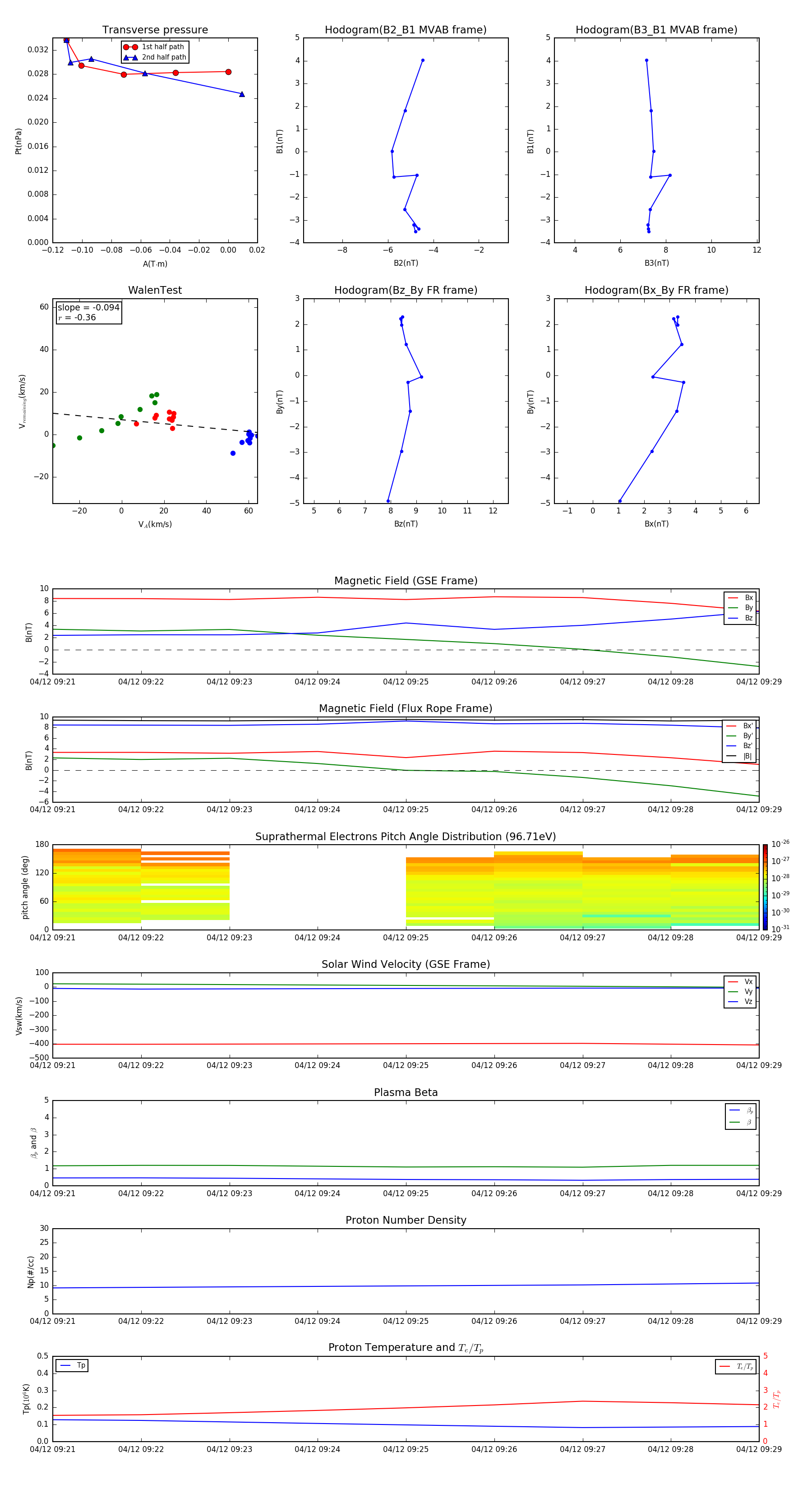
Task: Click '04/12 09:27' under Proton Number Density panel
Action: 582,1321
